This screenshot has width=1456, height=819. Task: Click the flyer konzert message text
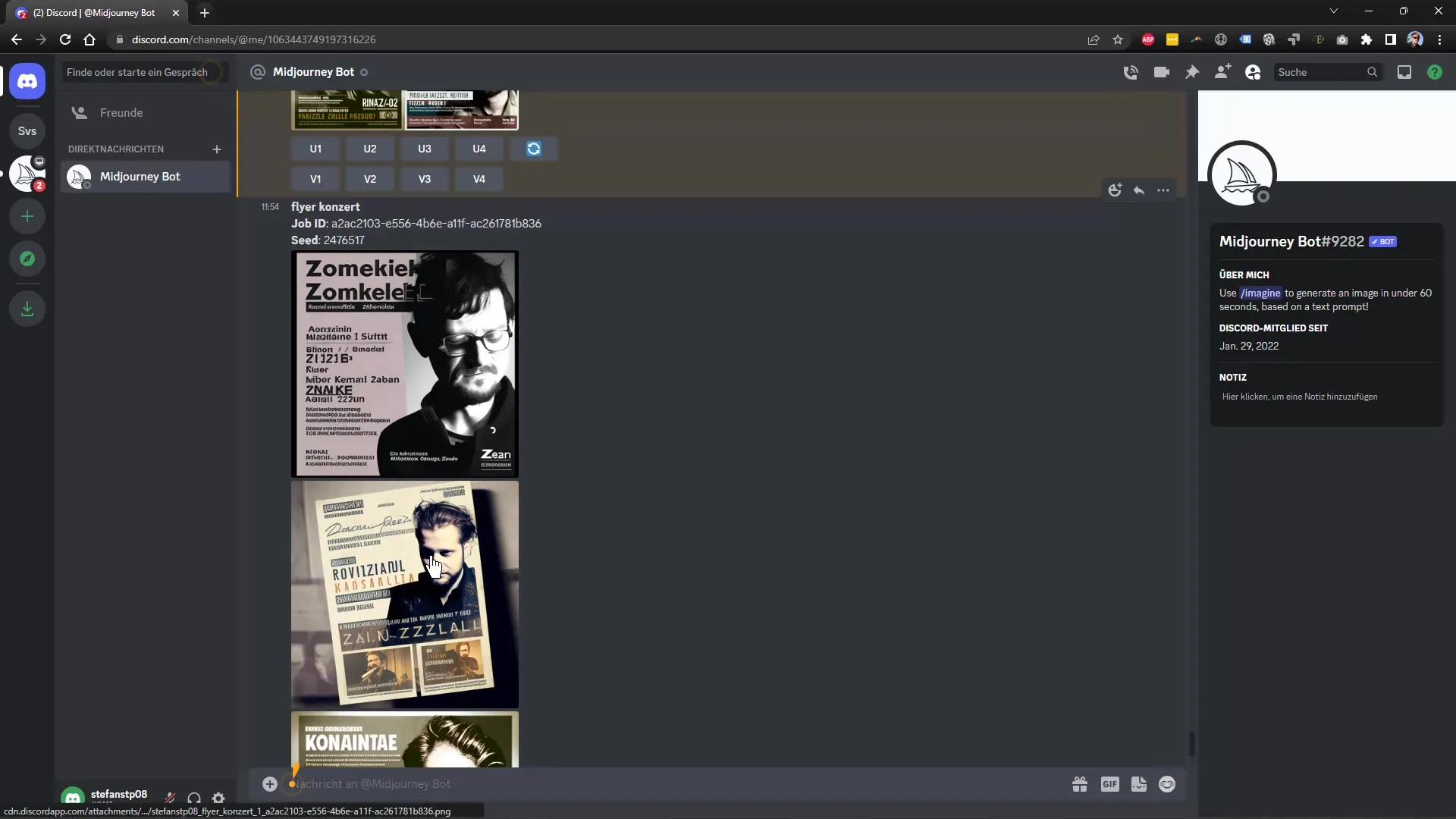coord(325,207)
